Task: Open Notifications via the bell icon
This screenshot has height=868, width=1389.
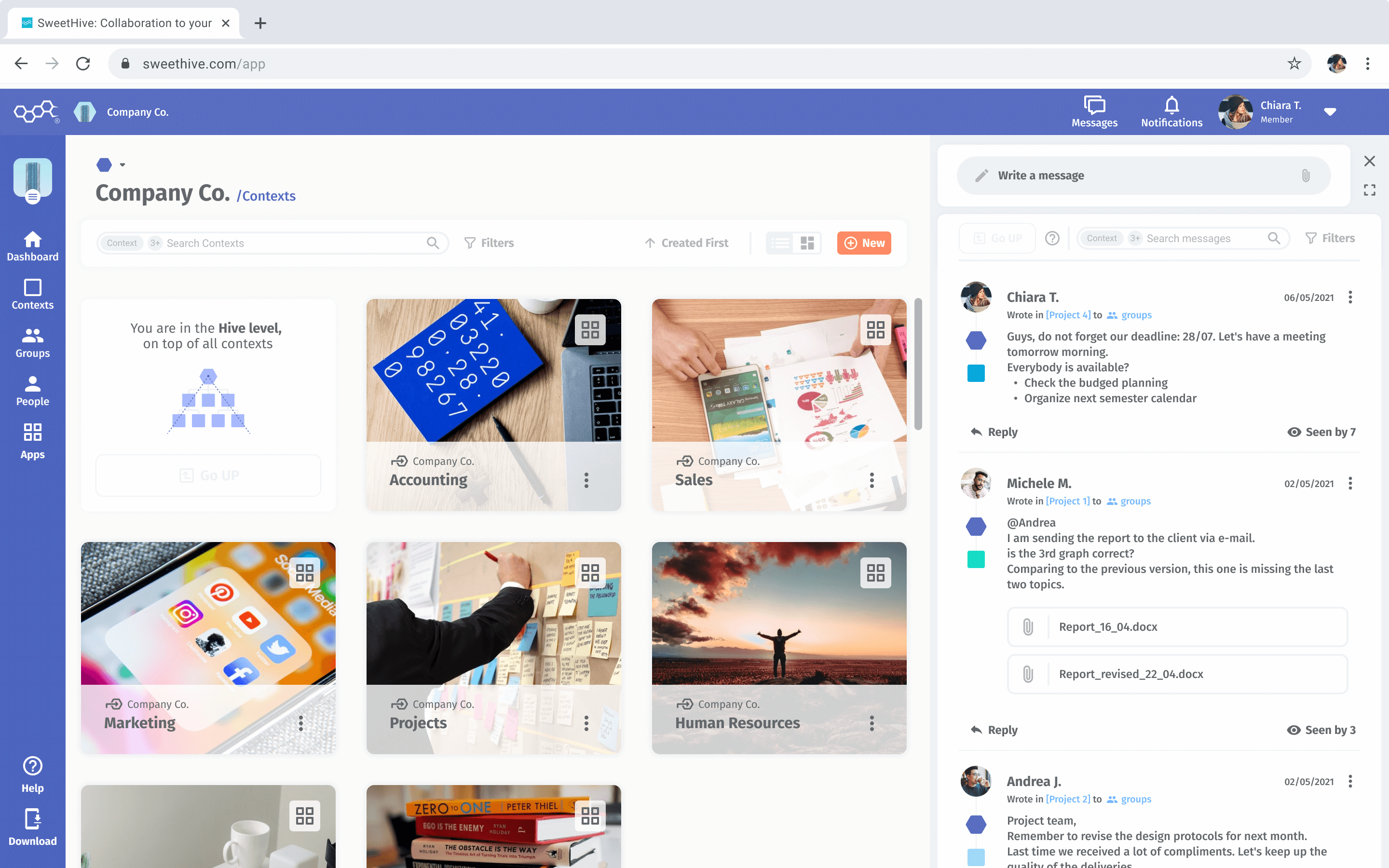Action: pyautogui.click(x=1171, y=111)
